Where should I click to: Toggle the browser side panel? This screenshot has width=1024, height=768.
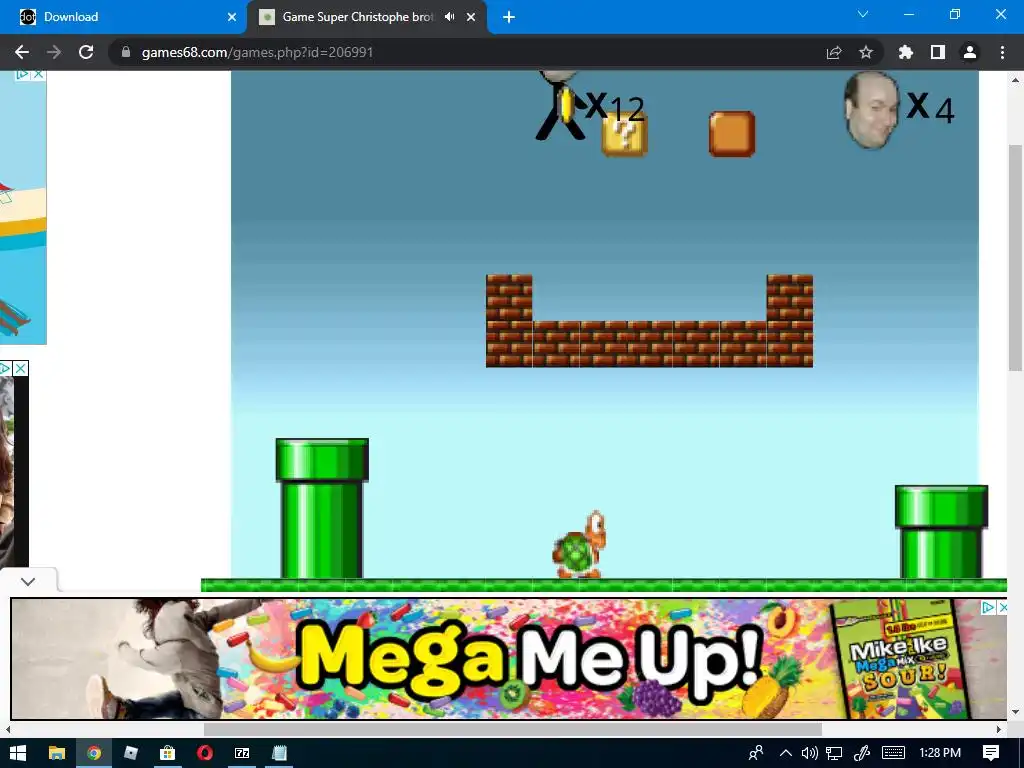pyautogui.click(x=938, y=52)
